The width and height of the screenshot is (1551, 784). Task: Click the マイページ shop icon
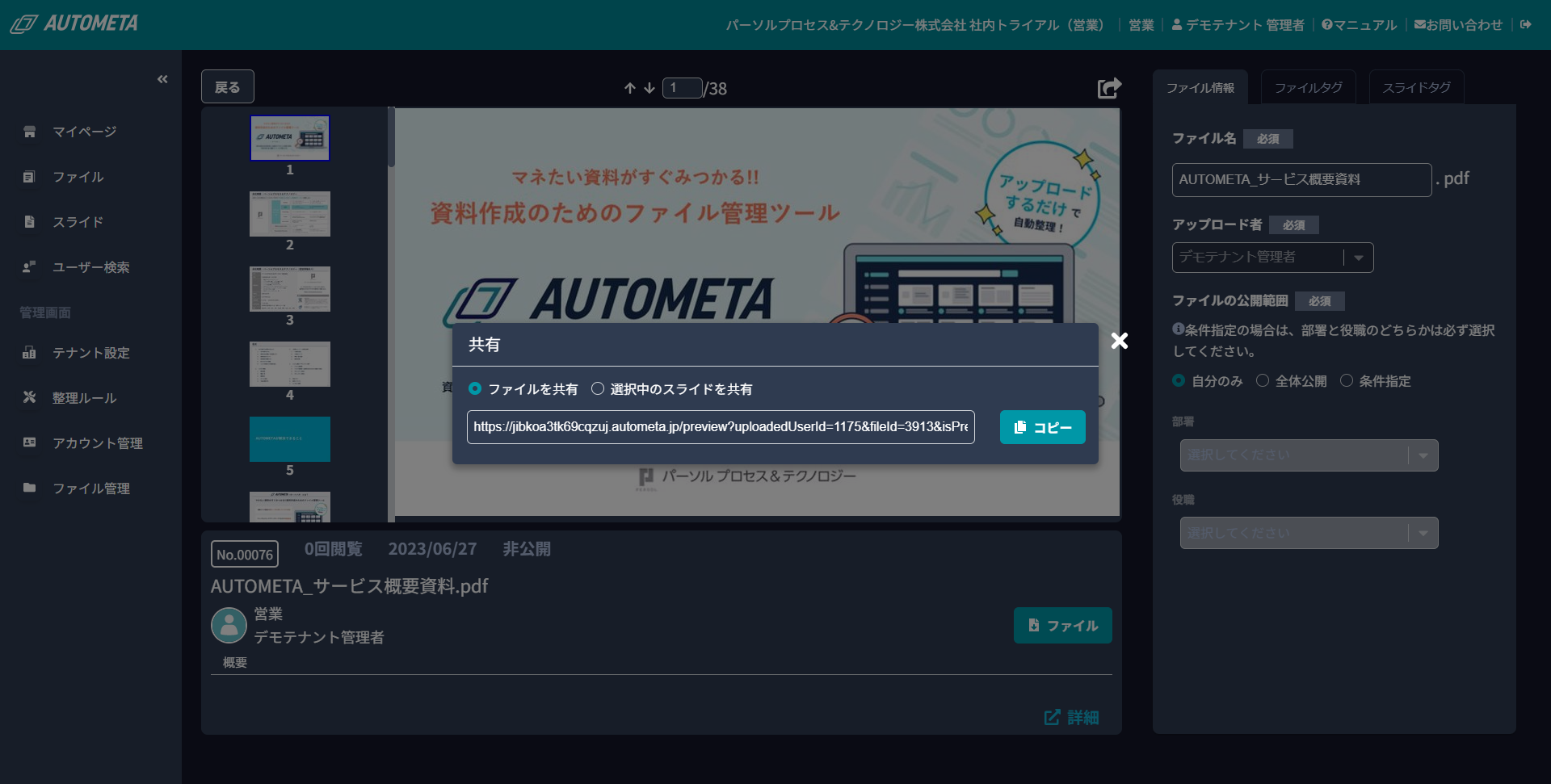tap(30, 132)
